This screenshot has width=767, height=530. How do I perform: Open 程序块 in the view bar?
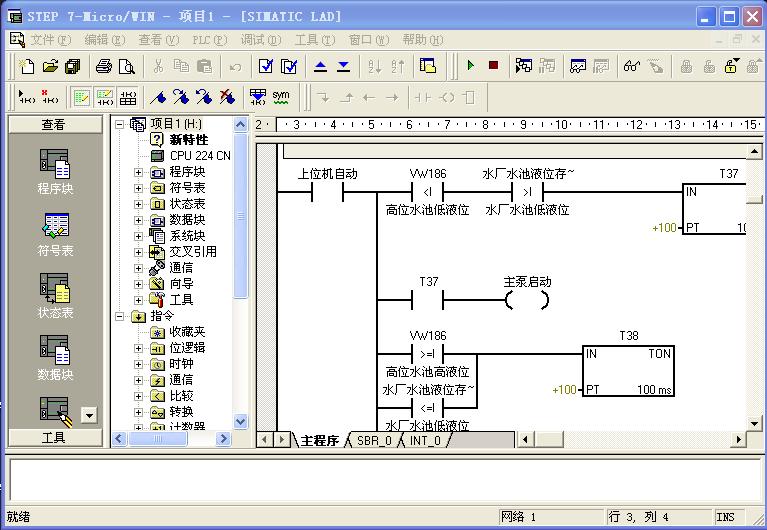(x=55, y=172)
